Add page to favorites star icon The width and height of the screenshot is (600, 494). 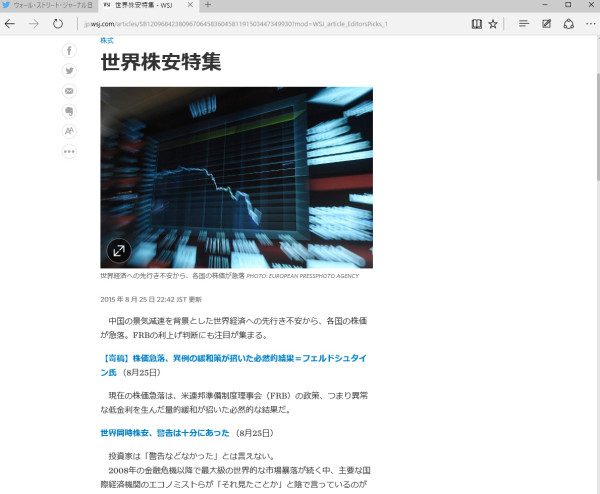(493, 24)
